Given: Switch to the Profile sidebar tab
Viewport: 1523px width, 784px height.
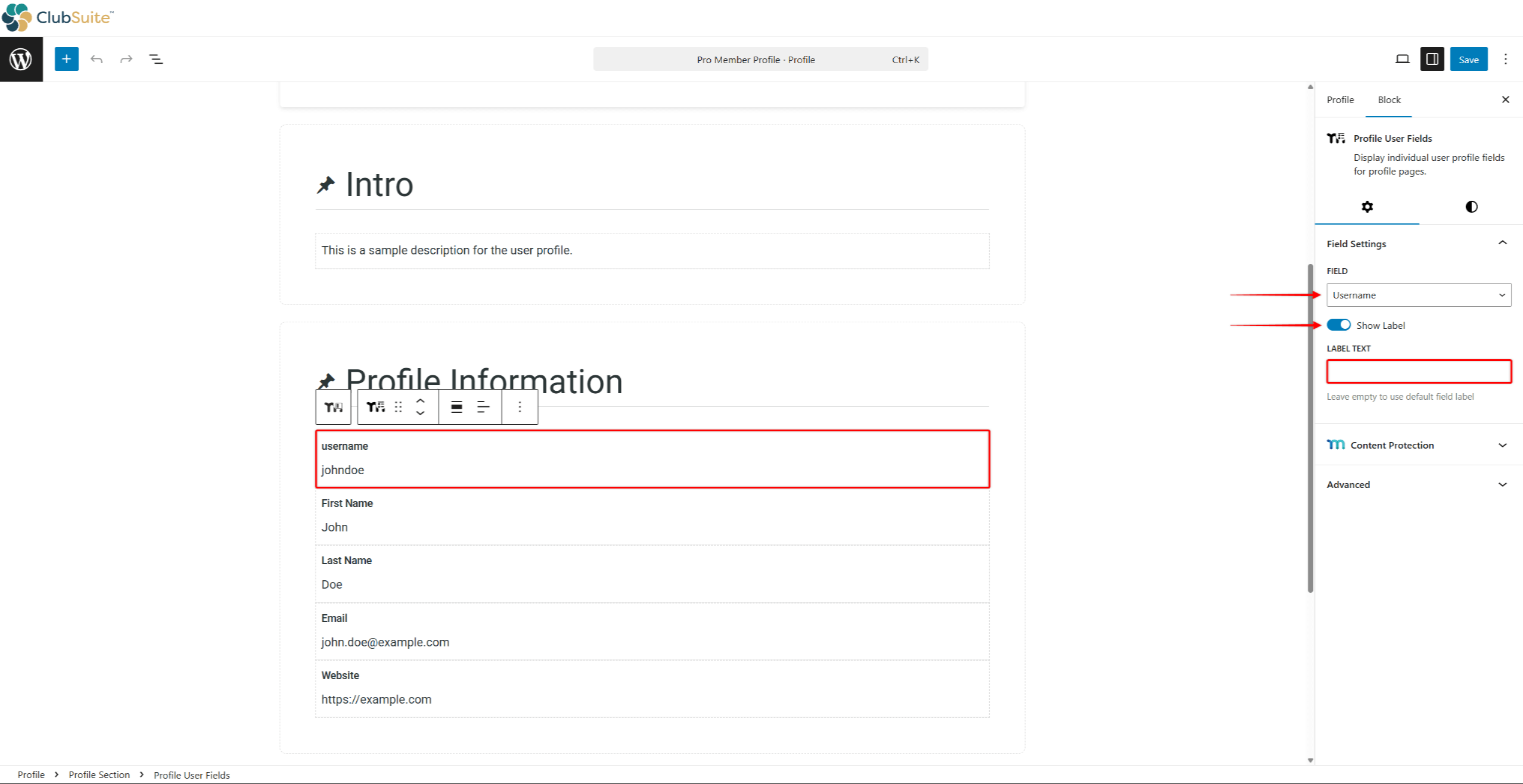Looking at the screenshot, I should coord(1339,99).
